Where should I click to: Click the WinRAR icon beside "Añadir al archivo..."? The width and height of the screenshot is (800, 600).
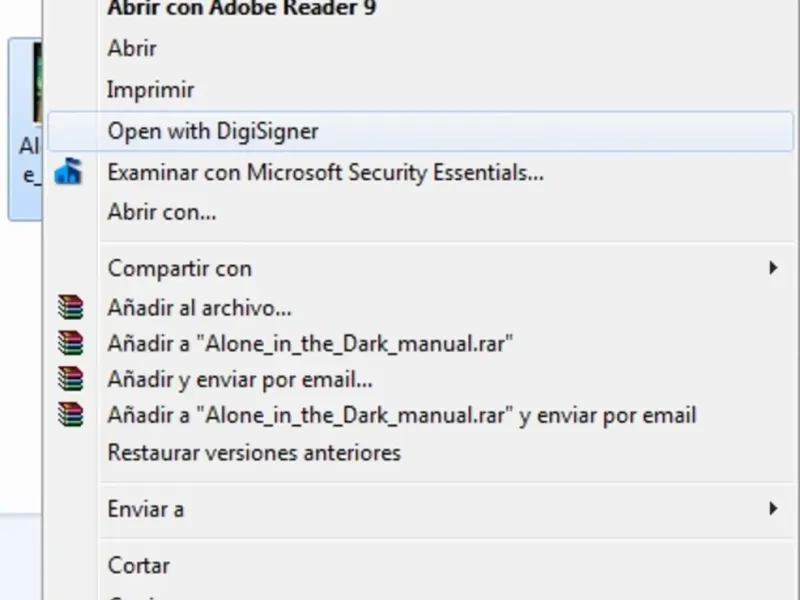click(x=70, y=307)
